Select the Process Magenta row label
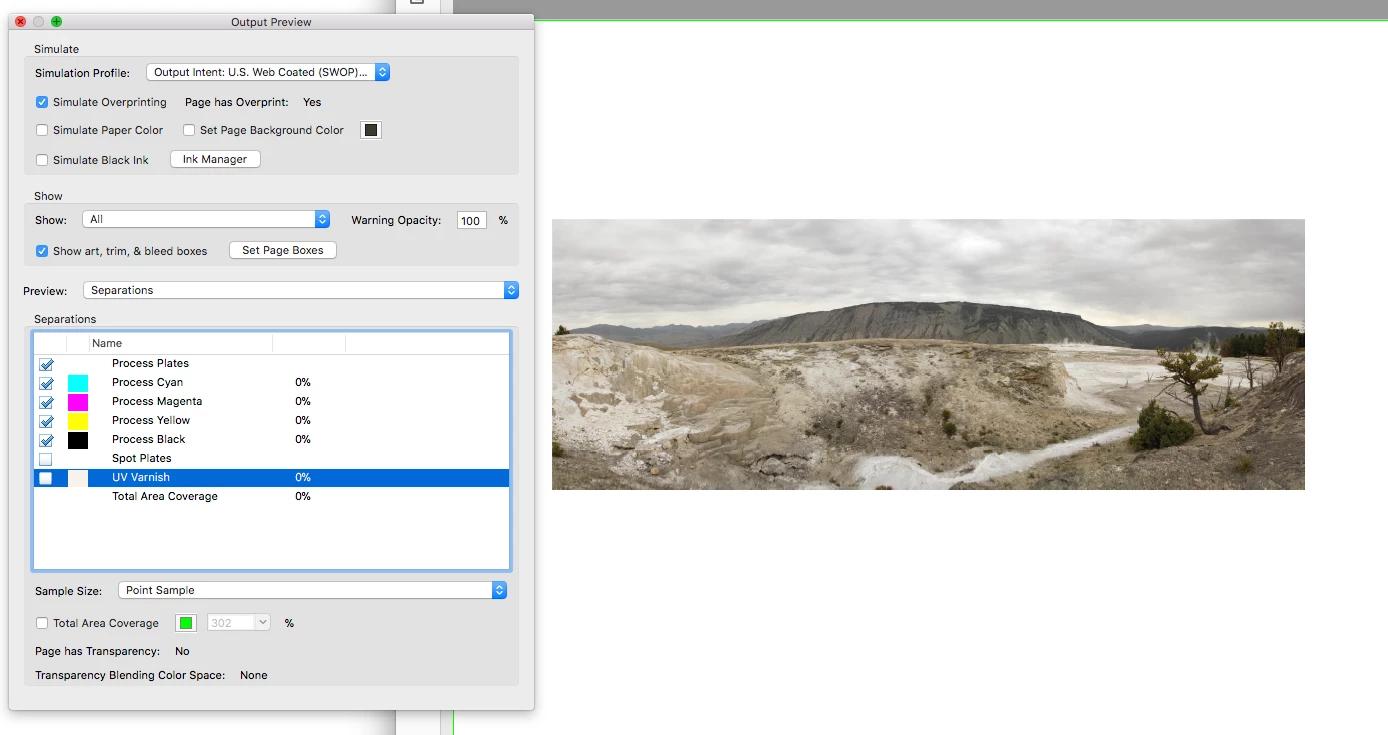The width and height of the screenshot is (1388, 735). click(157, 401)
